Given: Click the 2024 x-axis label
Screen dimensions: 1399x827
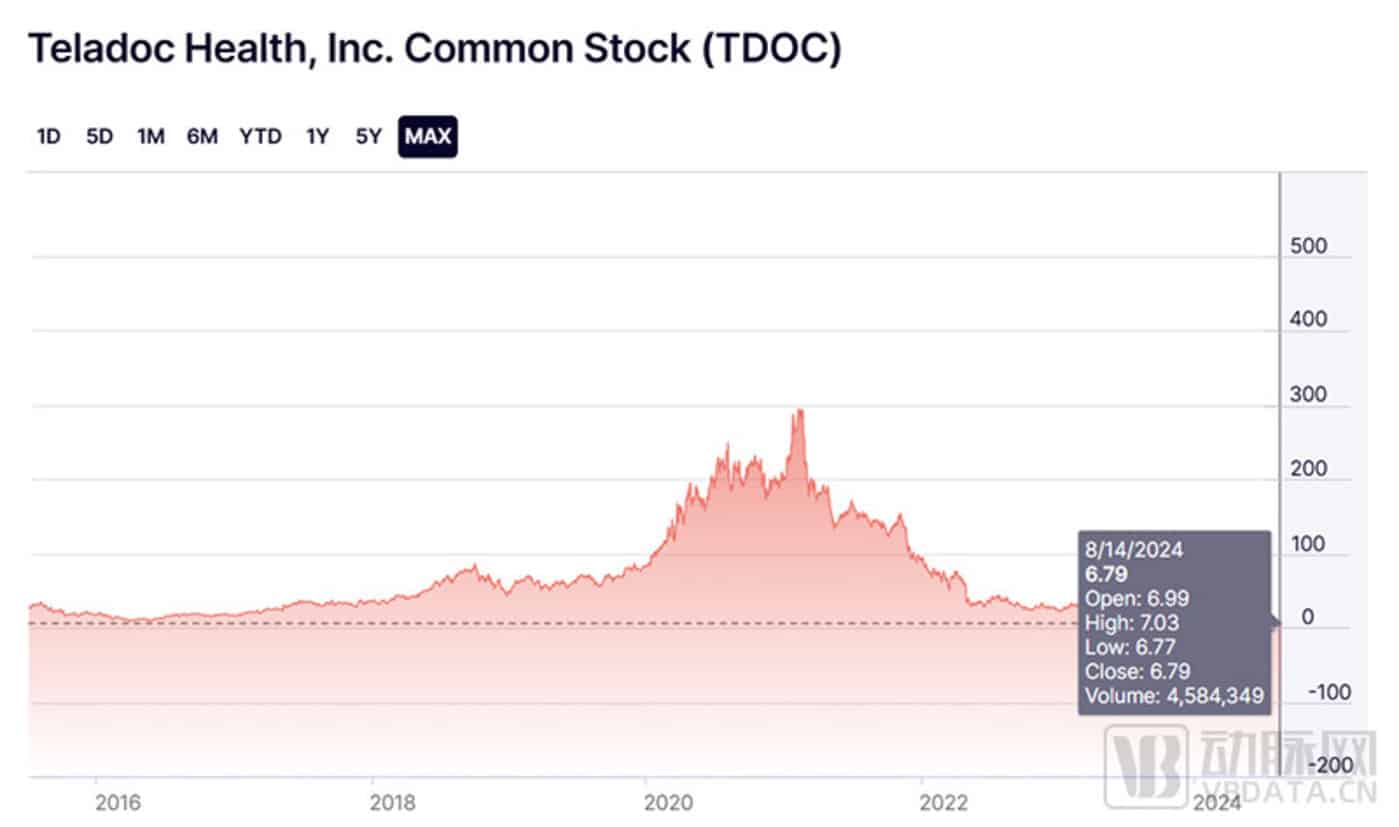Looking at the screenshot, I should [x=1218, y=802].
